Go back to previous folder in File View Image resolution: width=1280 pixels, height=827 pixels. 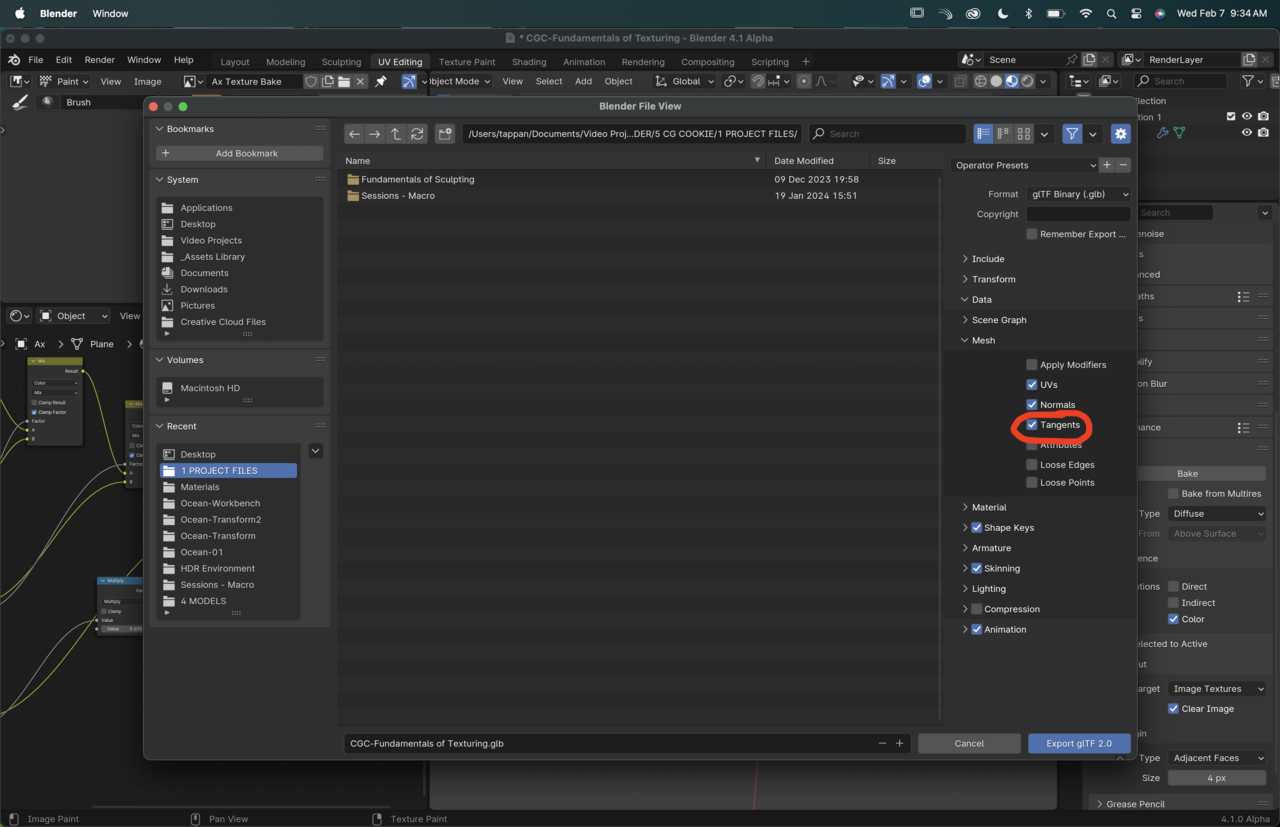point(354,134)
